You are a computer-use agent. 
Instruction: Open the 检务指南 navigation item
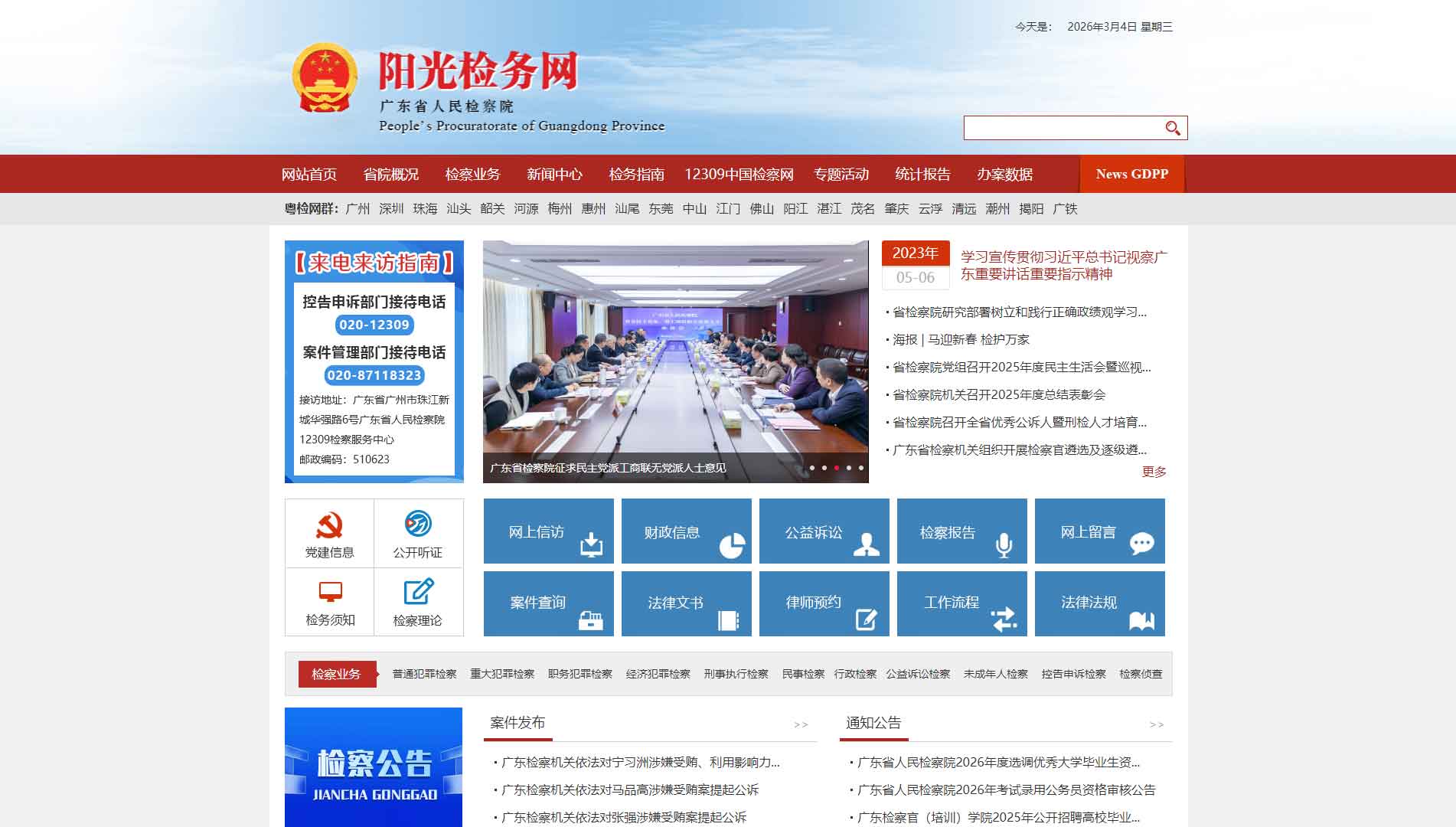[x=637, y=175]
